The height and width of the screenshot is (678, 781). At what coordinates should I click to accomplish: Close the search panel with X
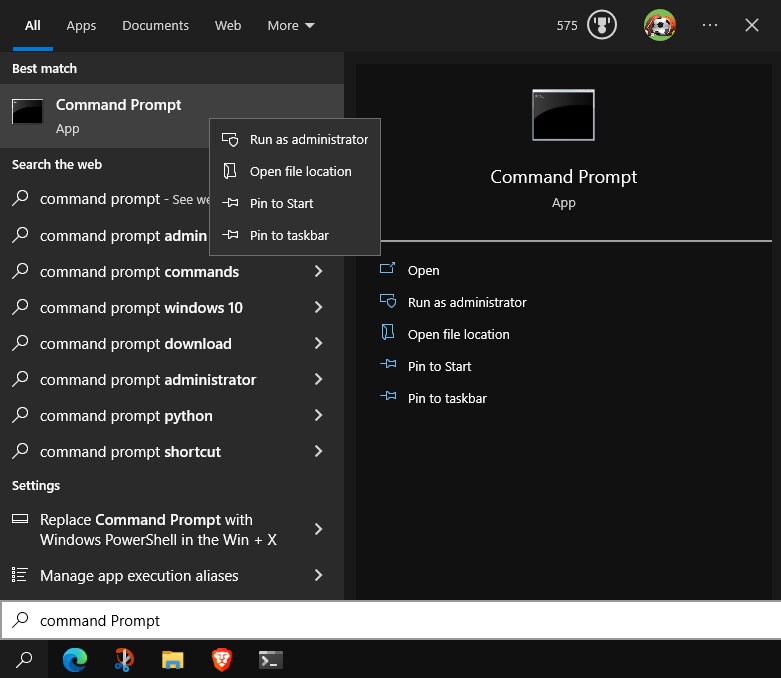pos(752,25)
